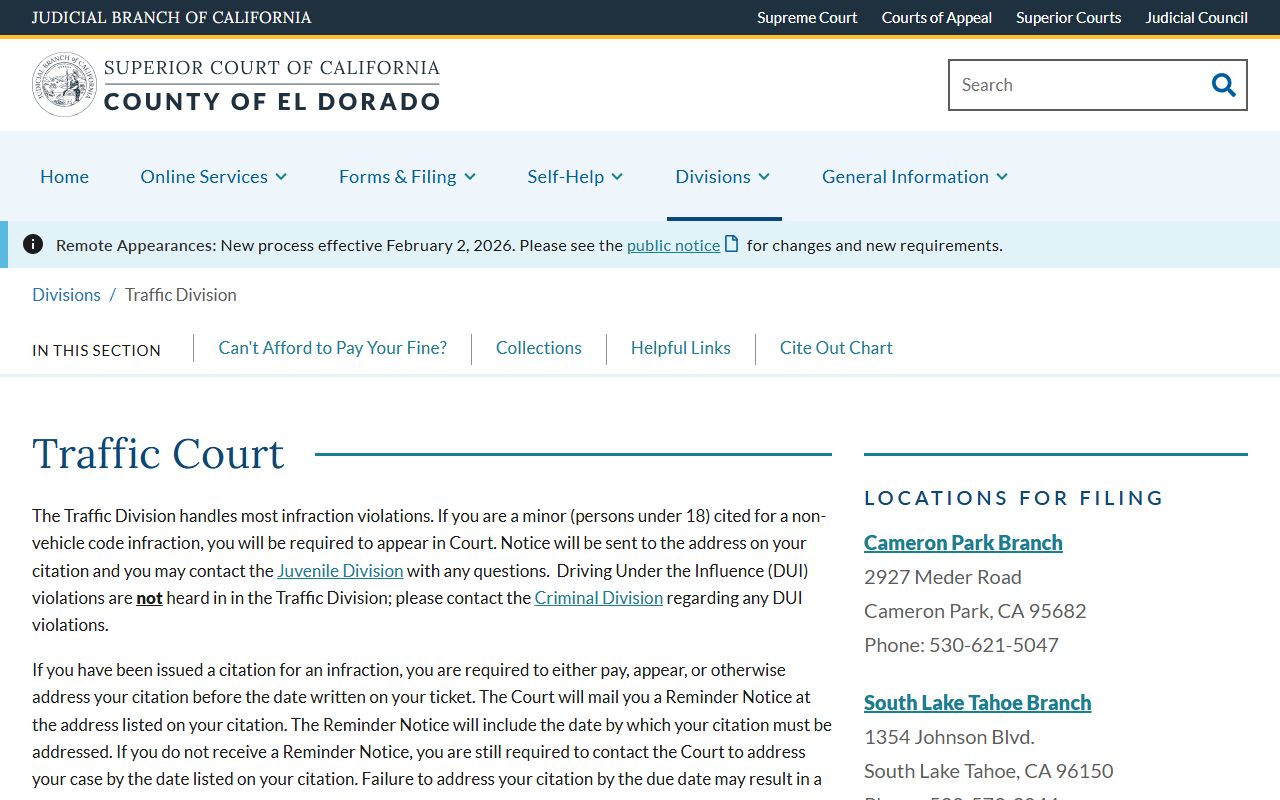Click the Locations for Filing heading
The height and width of the screenshot is (800, 1280).
(x=1014, y=497)
